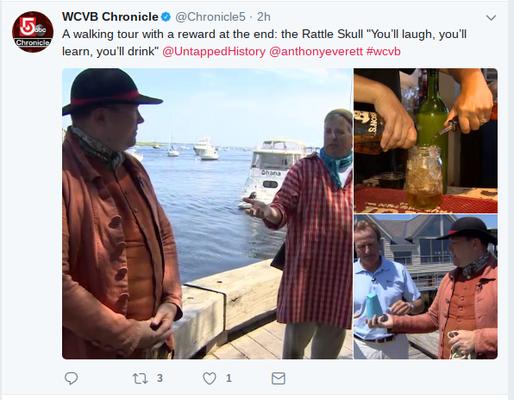Click the blue verified badge
The image size is (514, 400).
(x=166, y=17)
